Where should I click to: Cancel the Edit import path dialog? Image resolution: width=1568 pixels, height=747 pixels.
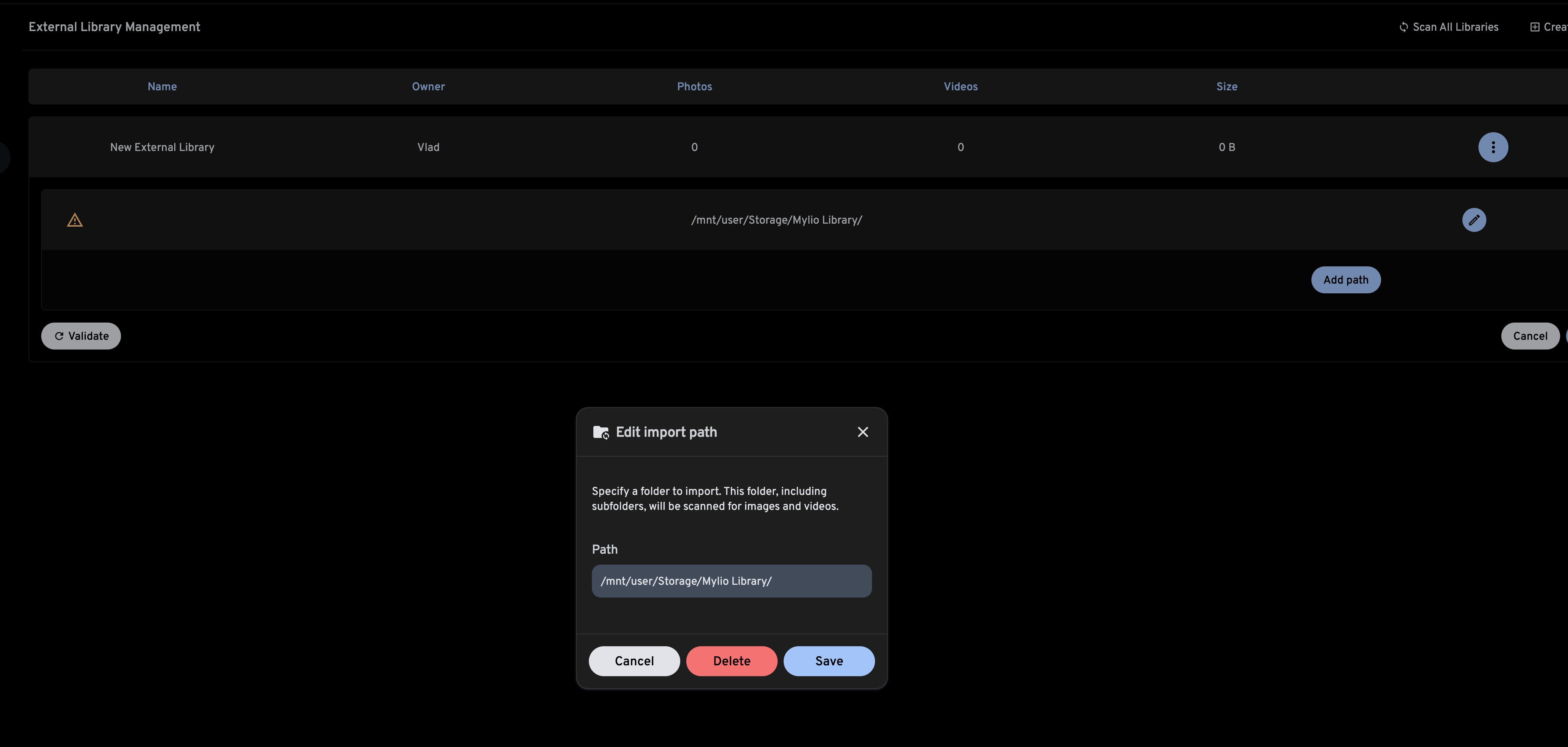click(x=634, y=660)
